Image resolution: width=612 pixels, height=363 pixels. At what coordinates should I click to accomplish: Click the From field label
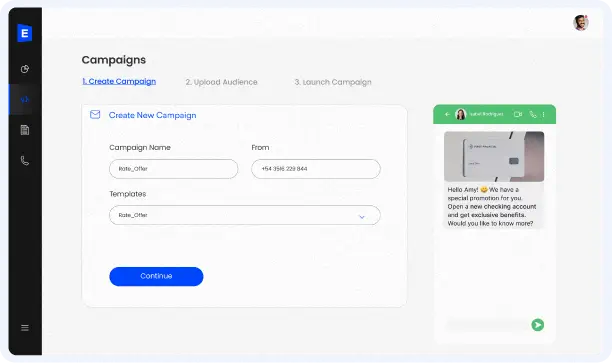(x=260, y=148)
